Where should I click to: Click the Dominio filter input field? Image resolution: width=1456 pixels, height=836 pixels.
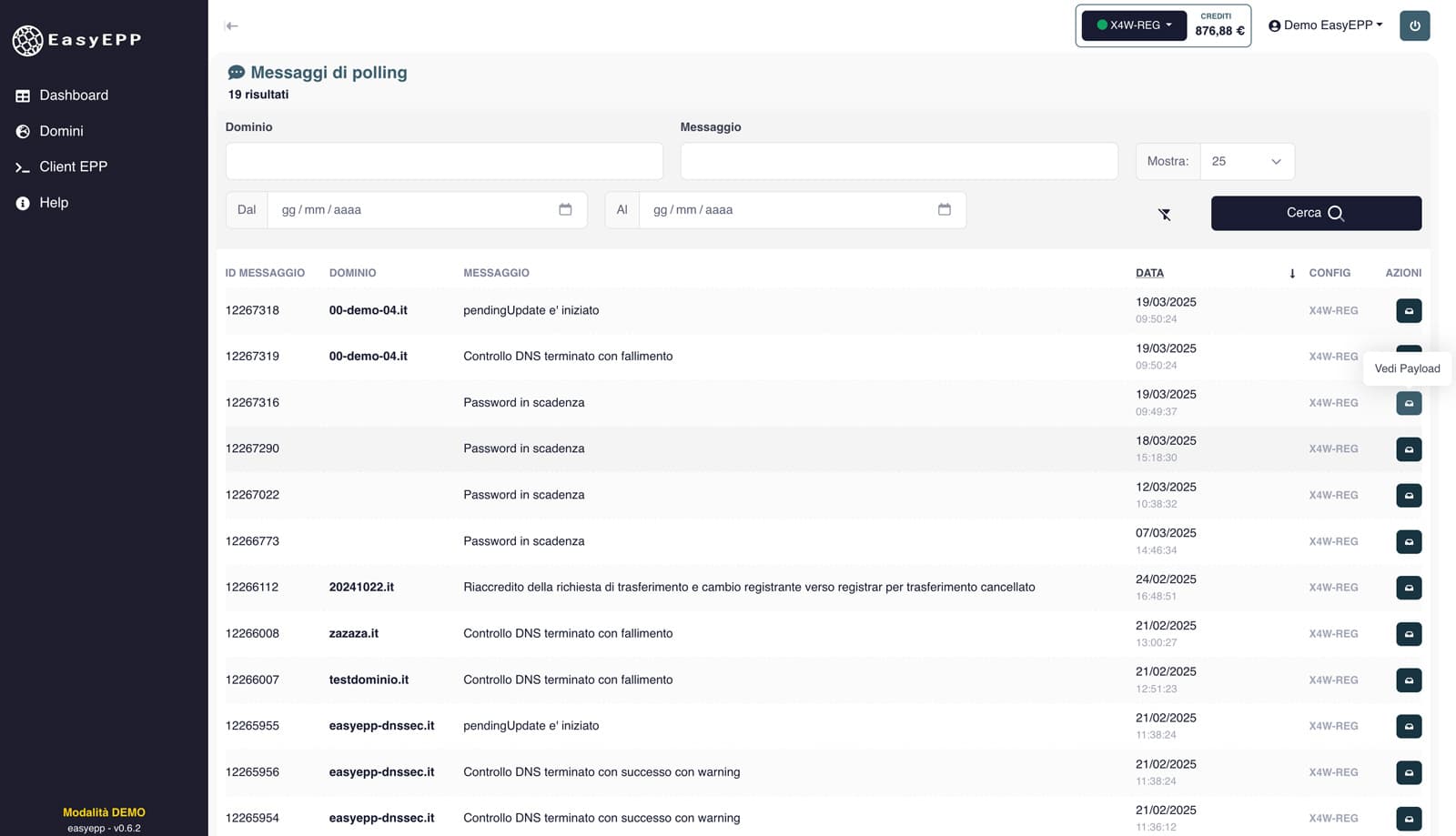(x=444, y=161)
